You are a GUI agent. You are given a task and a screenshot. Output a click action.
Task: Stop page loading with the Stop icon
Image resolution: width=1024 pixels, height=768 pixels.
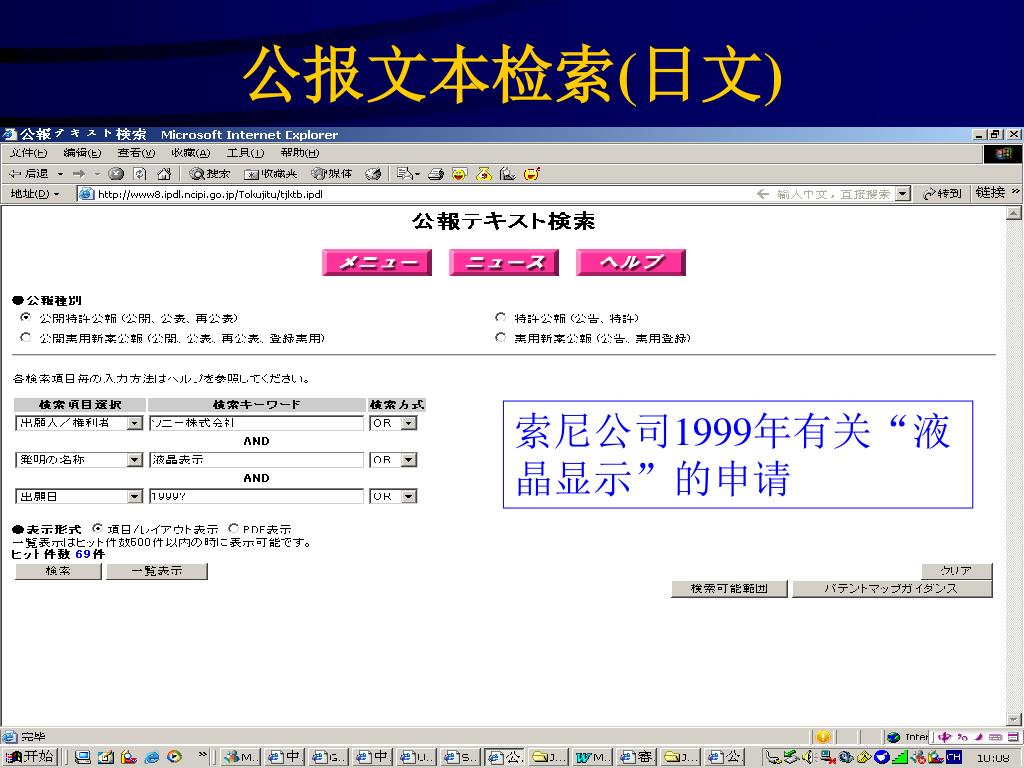tap(116, 174)
